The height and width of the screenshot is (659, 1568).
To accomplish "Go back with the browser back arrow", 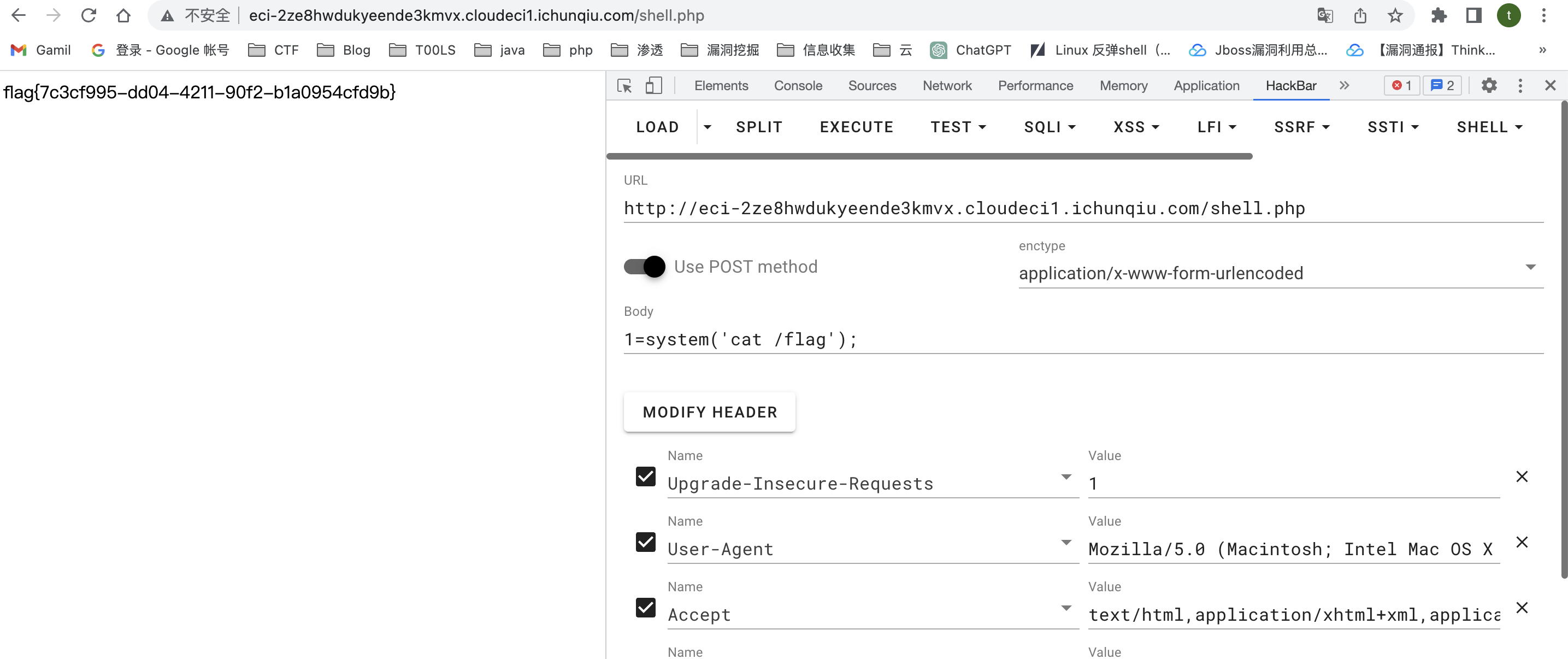I will click(18, 15).
